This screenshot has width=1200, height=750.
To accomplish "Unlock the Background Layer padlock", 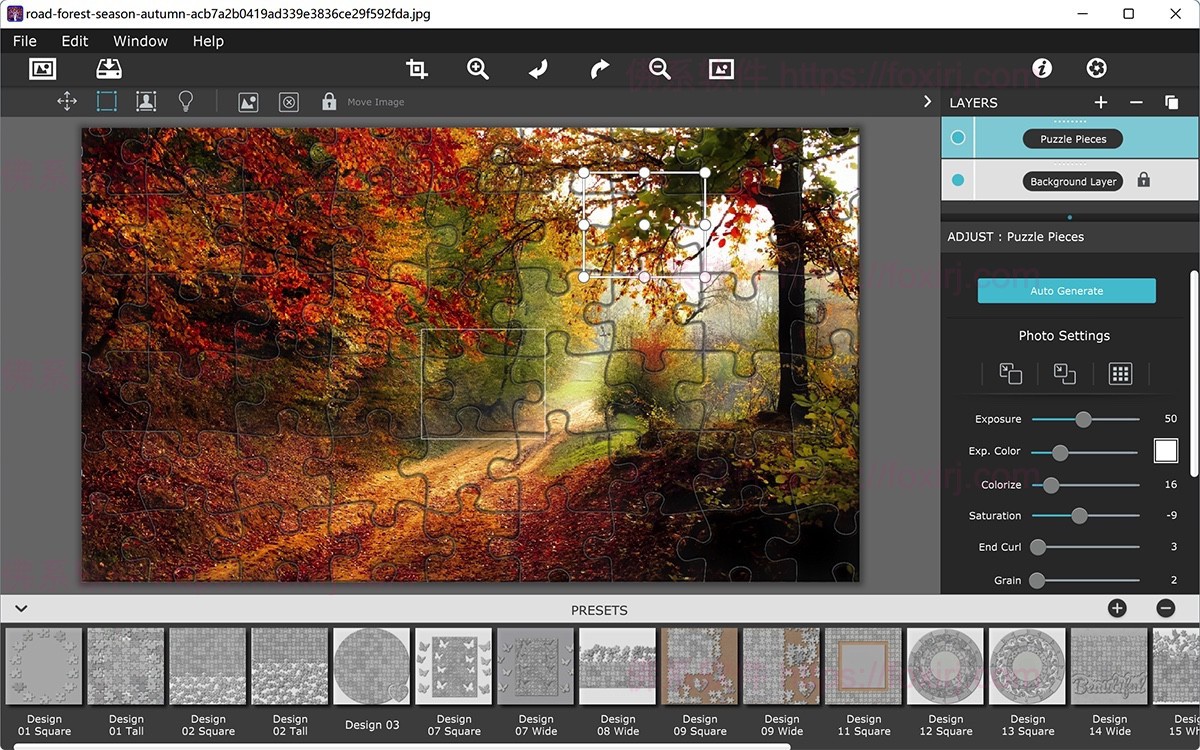I will click(1143, 180).
